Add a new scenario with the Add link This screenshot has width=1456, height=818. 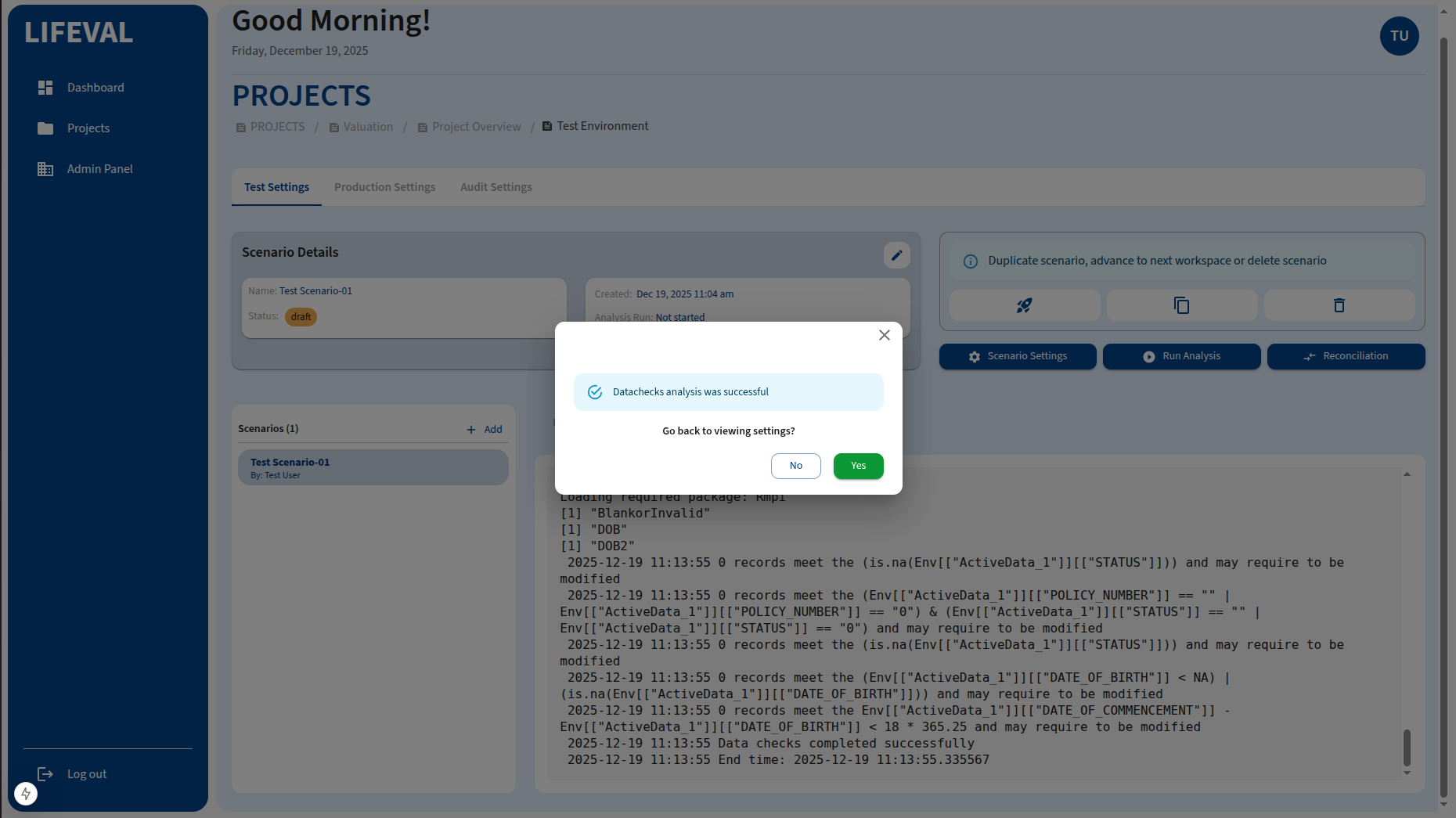click(485, 429)
